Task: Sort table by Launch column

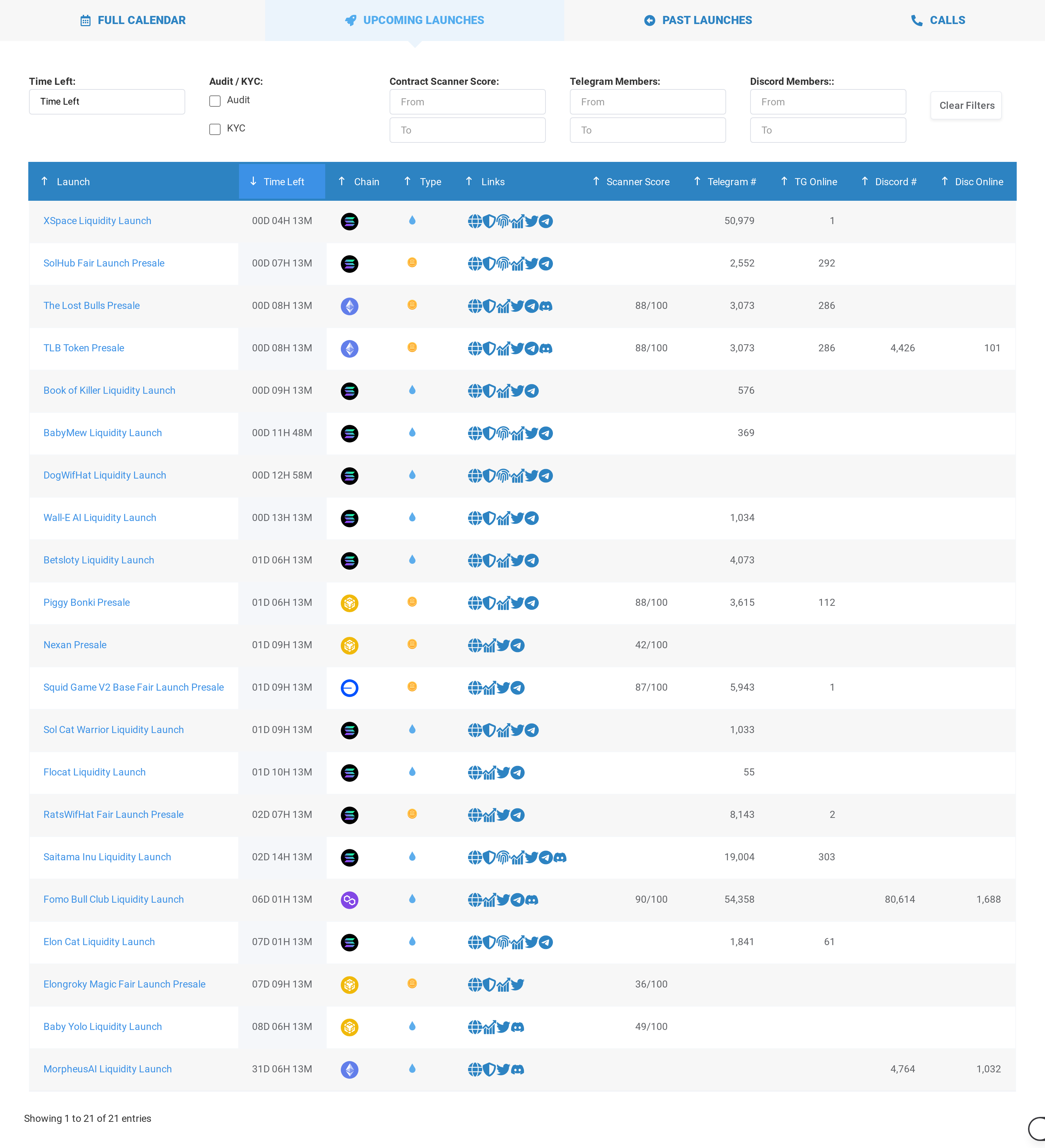Action: (134, 182)
